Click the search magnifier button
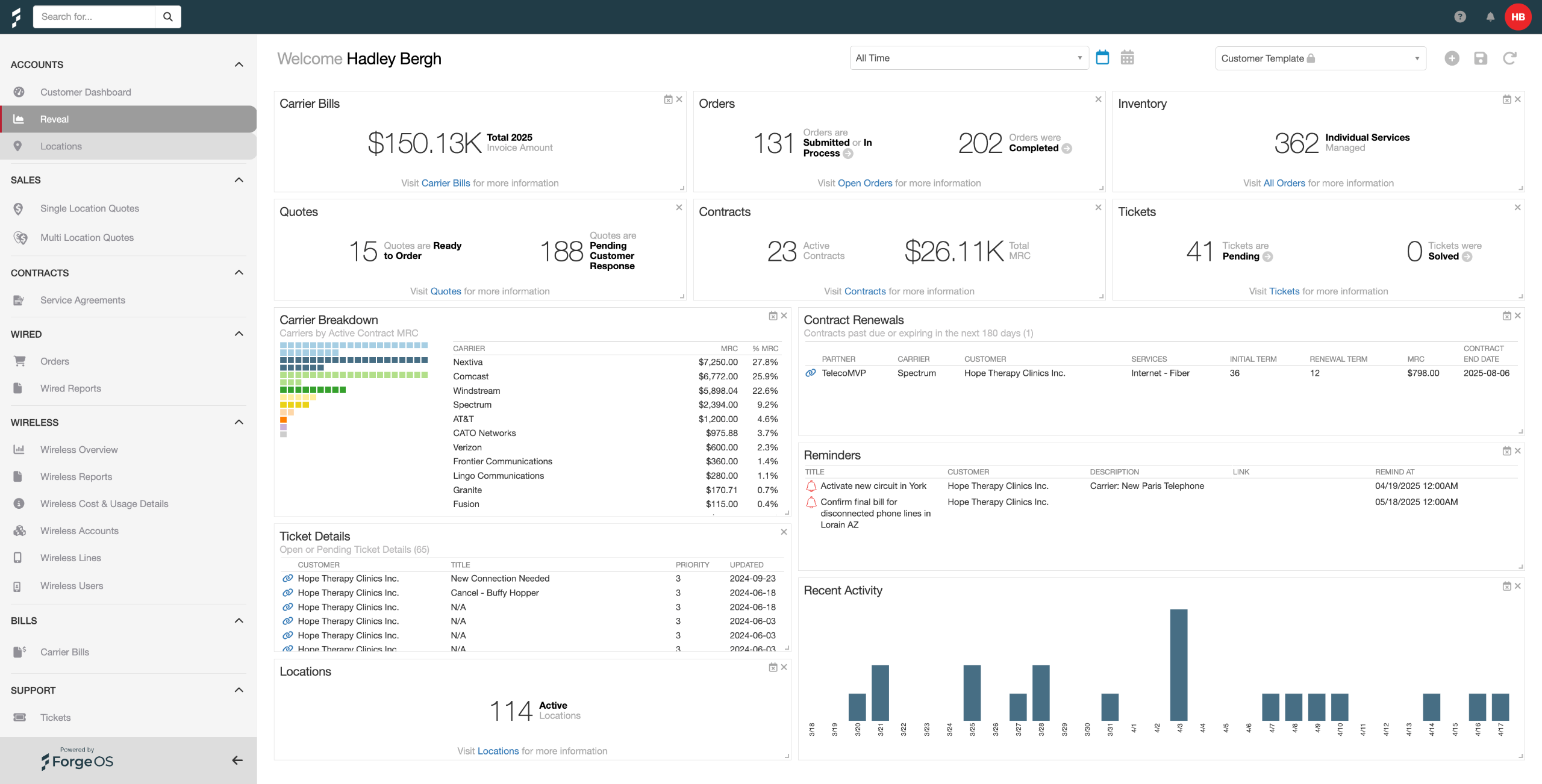1542x784 pixels. tap(168, 17)
